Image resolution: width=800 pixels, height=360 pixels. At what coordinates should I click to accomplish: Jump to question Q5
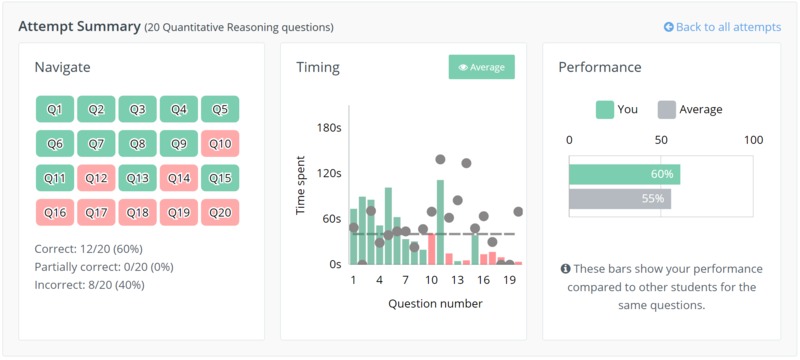pyautogui.click(x=220, y=109)
